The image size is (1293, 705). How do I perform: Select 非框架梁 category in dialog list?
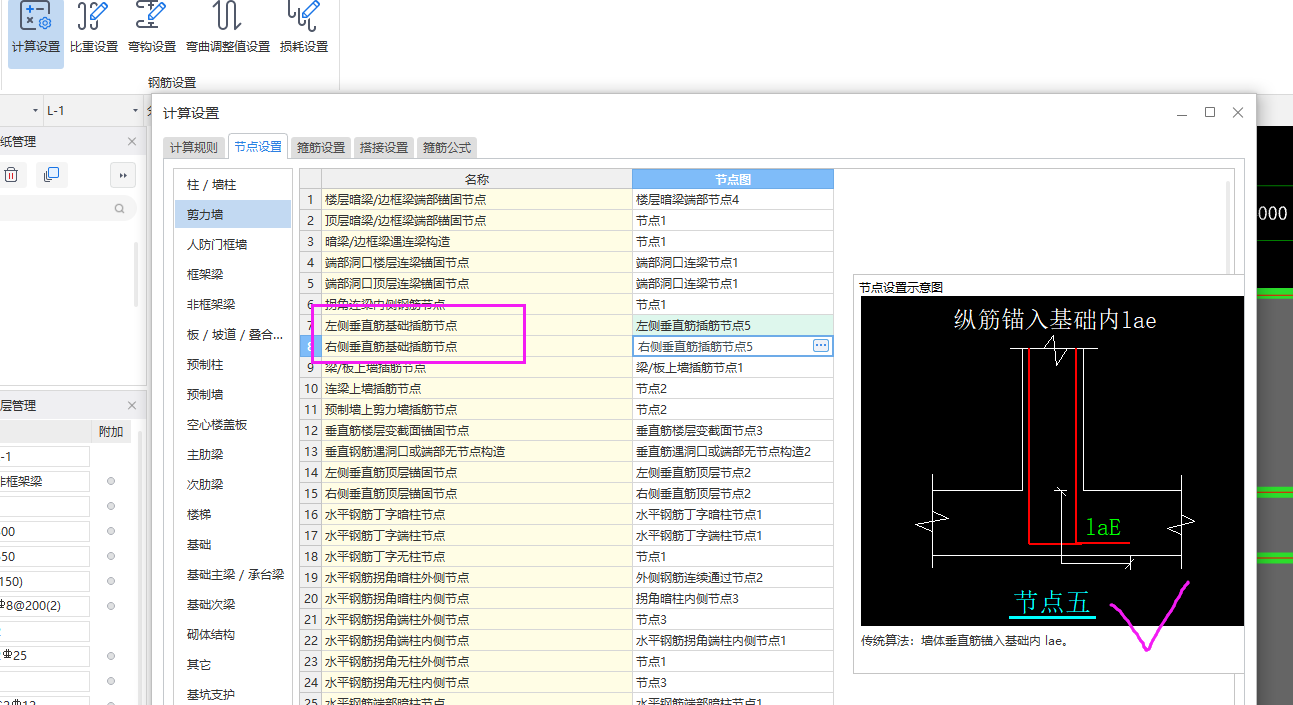point(233,304)
